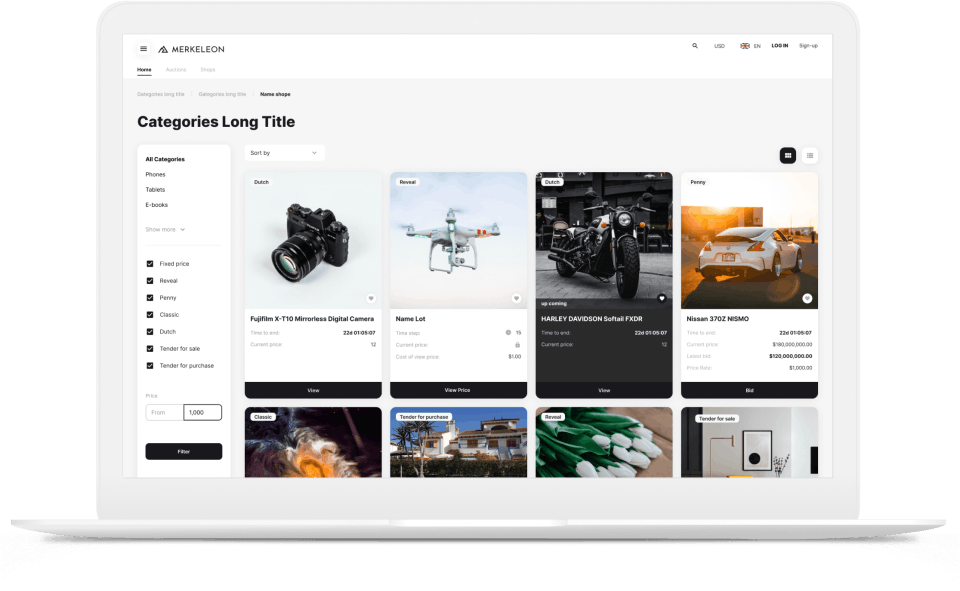Open search with the magnifier icon
The width and height of the screenshot is (960, 591).
(x=695, y=46)
